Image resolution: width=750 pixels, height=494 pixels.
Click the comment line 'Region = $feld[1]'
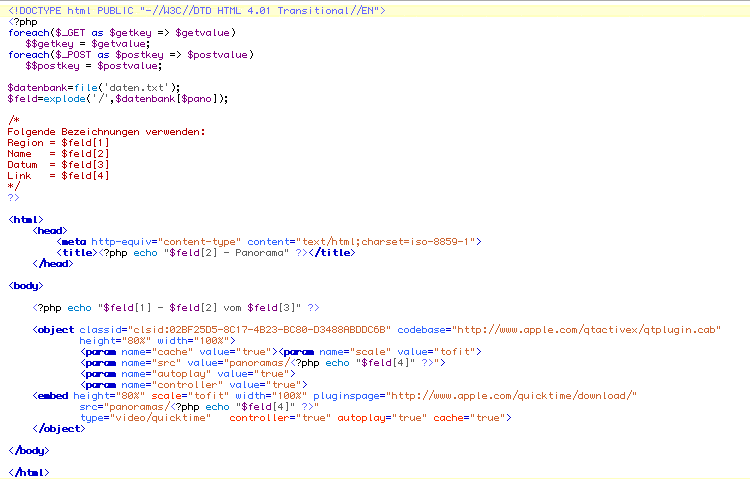[58, 143]
